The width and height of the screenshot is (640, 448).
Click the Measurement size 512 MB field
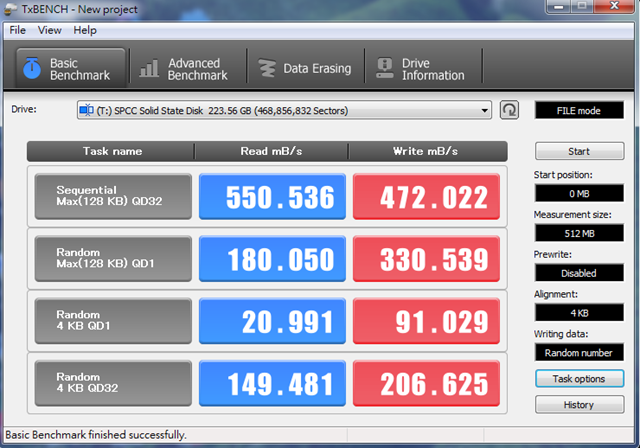click(x=579, y=233)
